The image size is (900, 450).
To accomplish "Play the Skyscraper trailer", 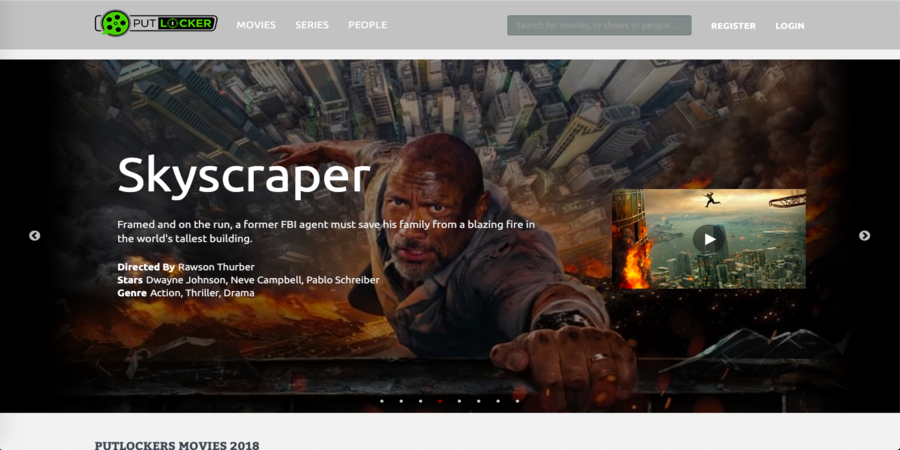I will (709, 239).
